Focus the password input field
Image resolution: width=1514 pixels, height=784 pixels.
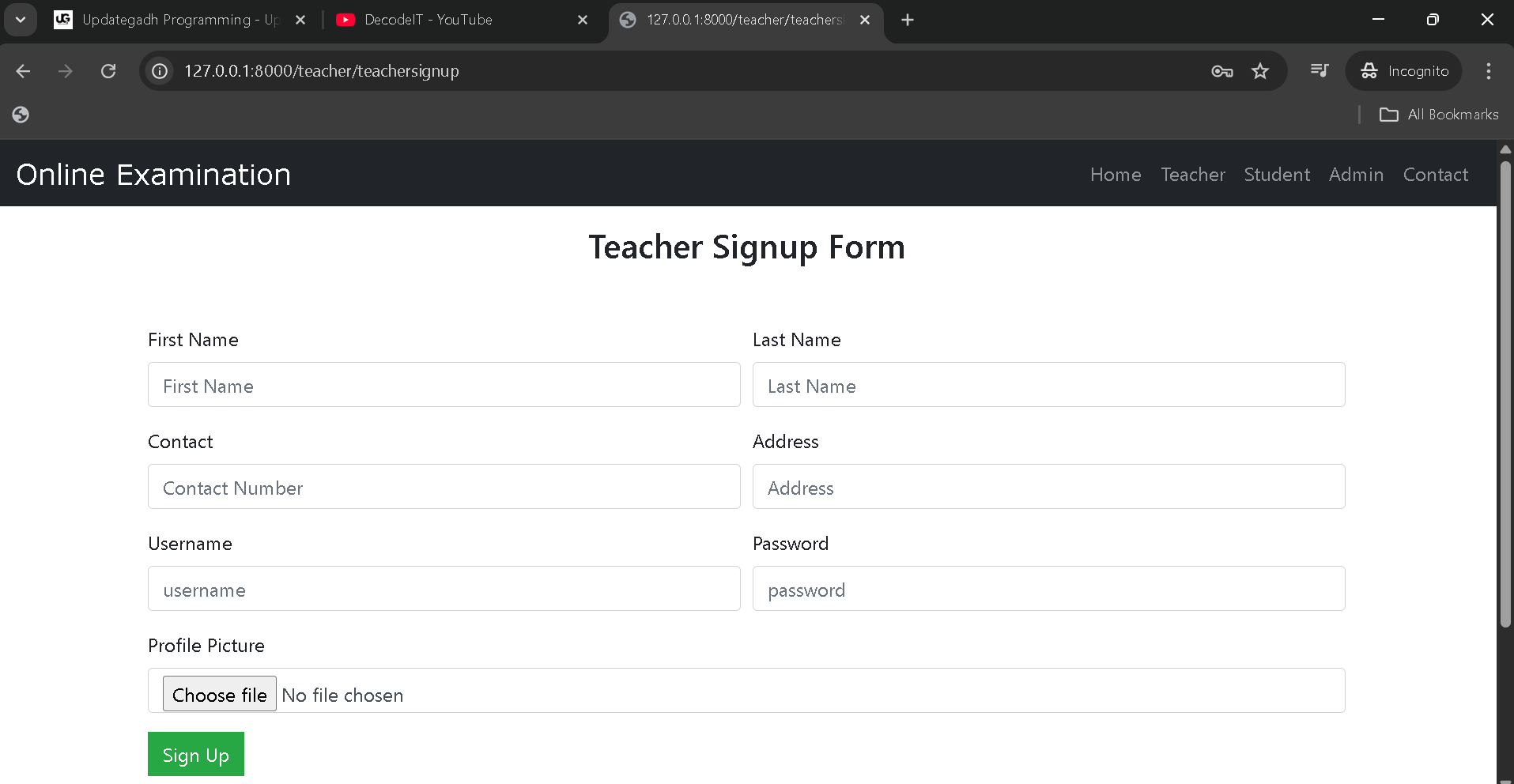coord(1048,589)
